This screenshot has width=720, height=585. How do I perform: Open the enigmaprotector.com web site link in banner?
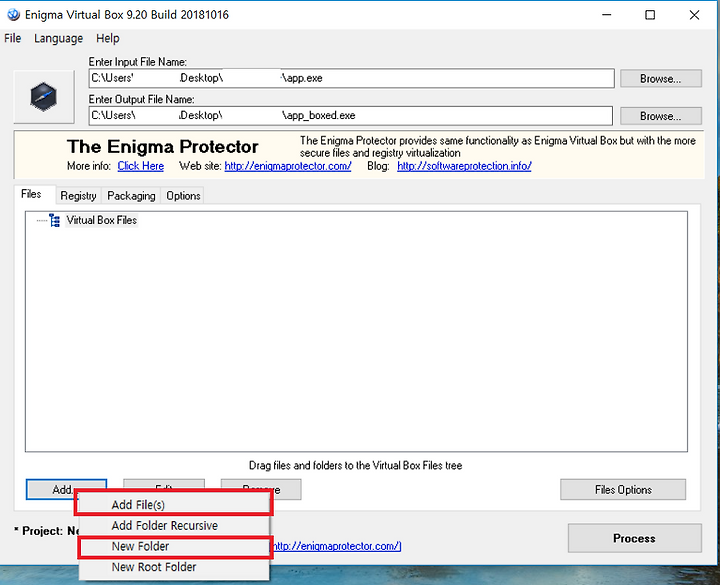coord(288,166)
